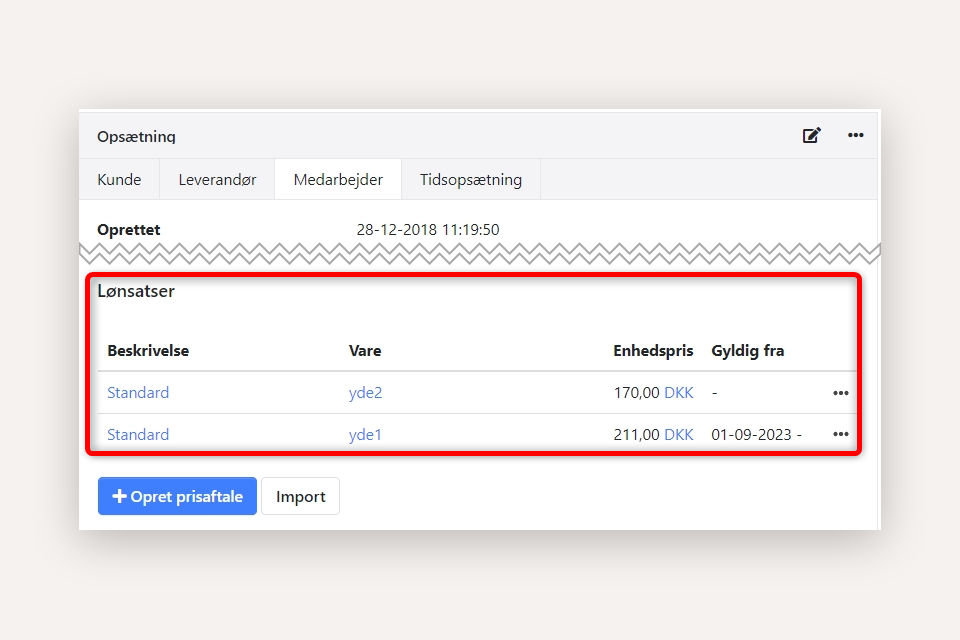Open the Standard link in the yde2 row
The height and width of the screenshot is (640, 960).
coord(138,393)
